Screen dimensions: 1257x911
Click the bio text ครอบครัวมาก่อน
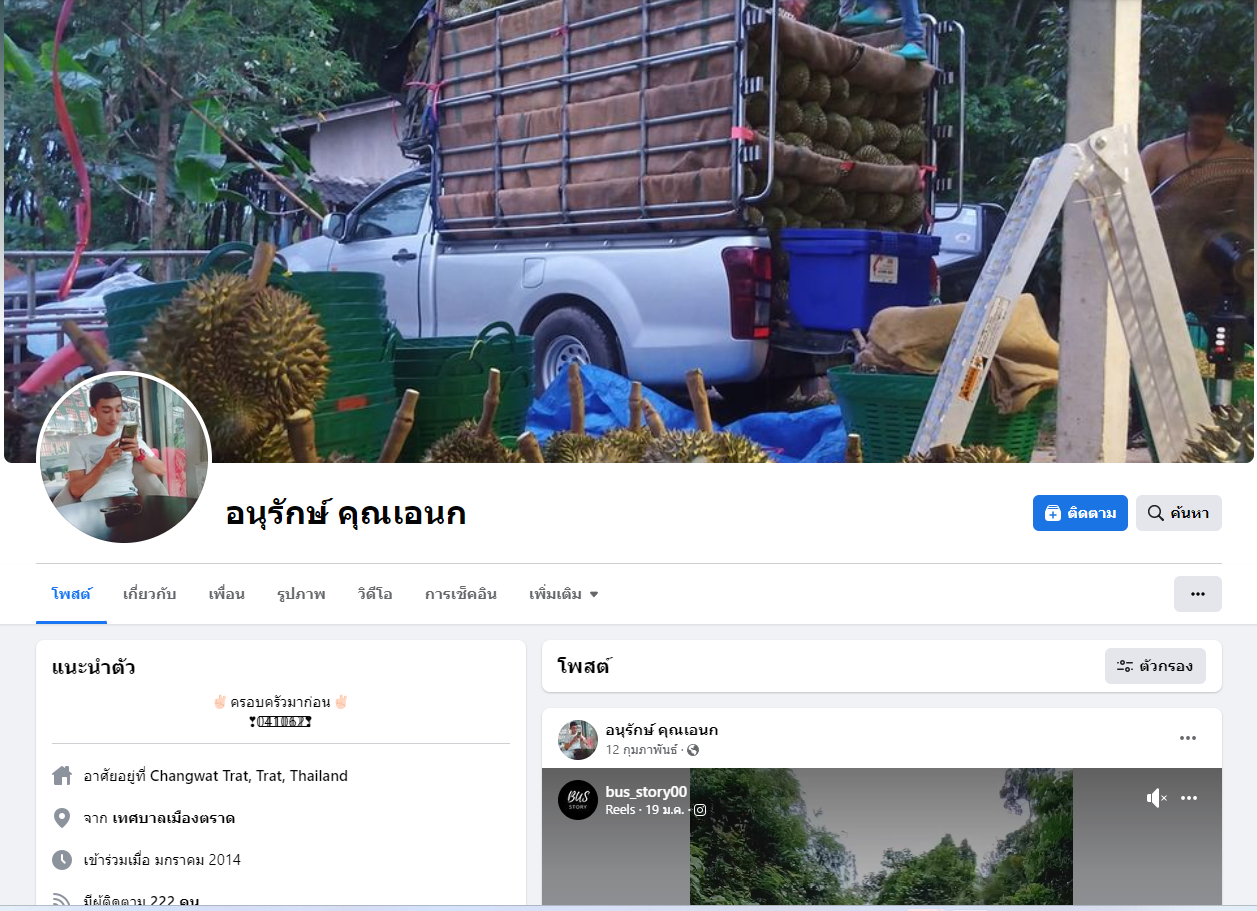pos(280,702)
